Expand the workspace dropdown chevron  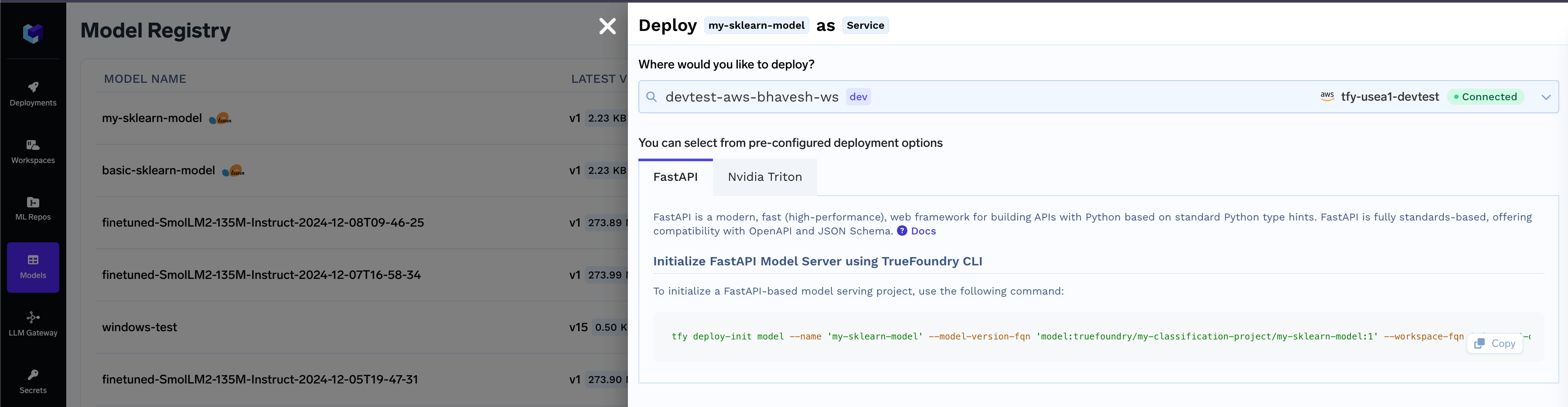click(x=1545, y=97)
